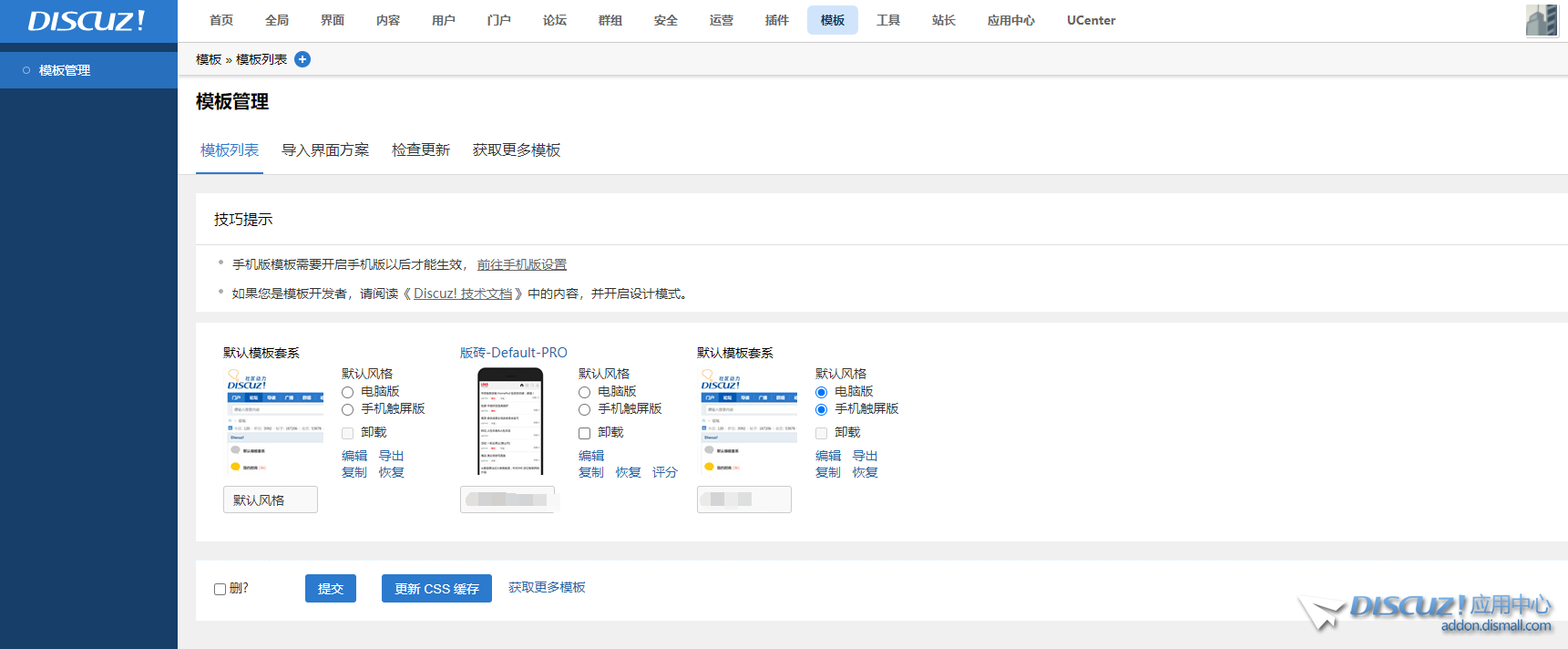Switch to the 检查更新 tab
Viewport: 1568px width, 649px height.
pyautogui.click(x=421, y=150)
